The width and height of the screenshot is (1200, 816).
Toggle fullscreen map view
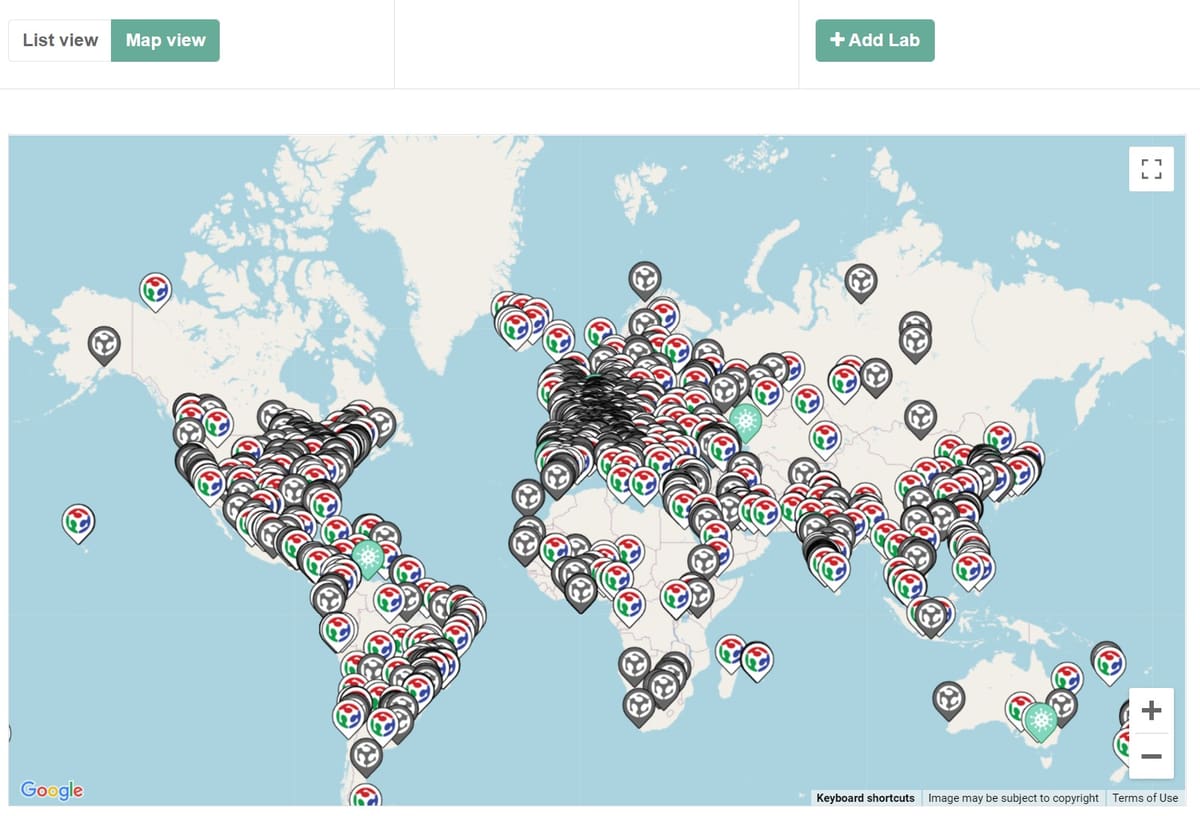coord(1151,168)
